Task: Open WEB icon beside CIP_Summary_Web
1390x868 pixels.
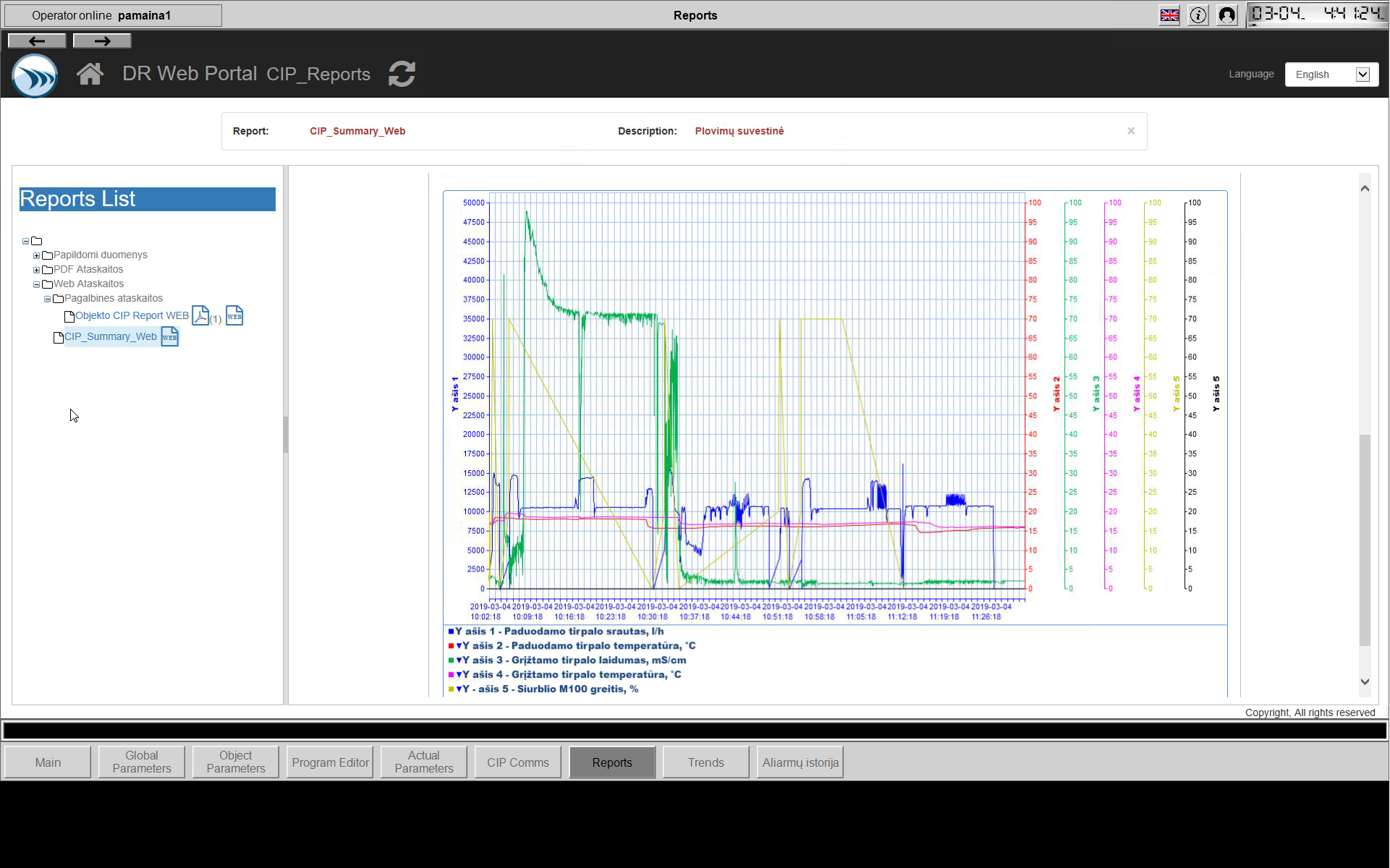Action: (x=170, y=336)
